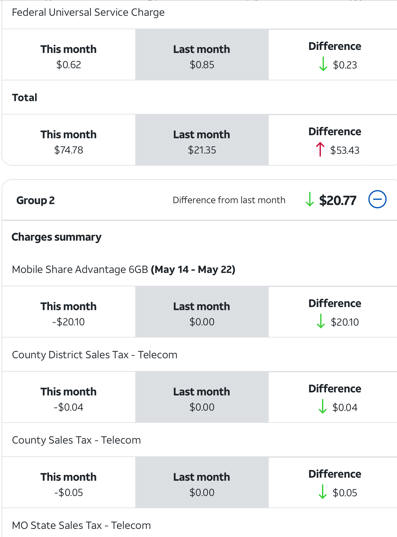Screen dimensions: 397x537
Task: Select the Mobile Share Advantage 6GB line
Action: tap(123, 270)
